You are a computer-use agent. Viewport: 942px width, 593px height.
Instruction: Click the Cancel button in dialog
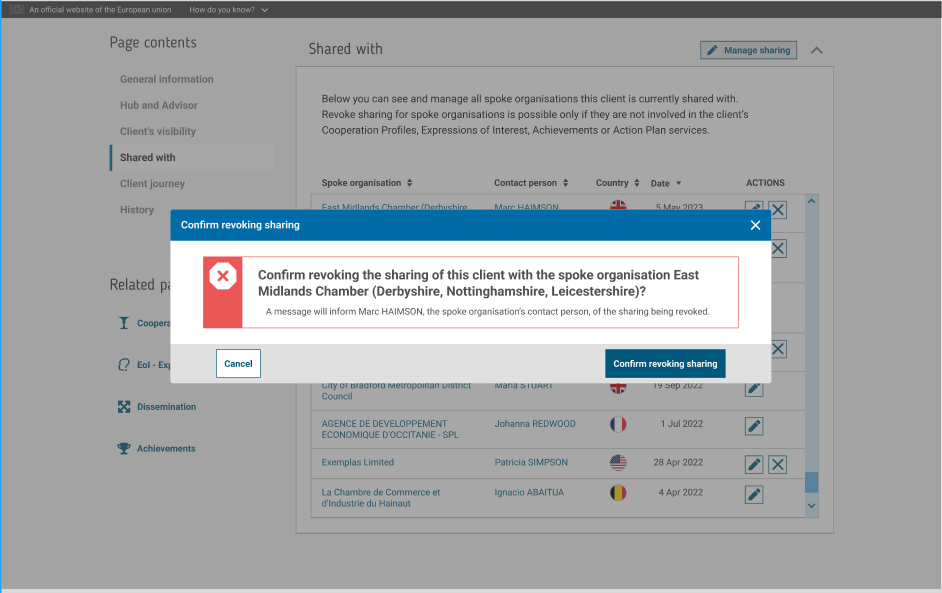[x=238, y=363]
